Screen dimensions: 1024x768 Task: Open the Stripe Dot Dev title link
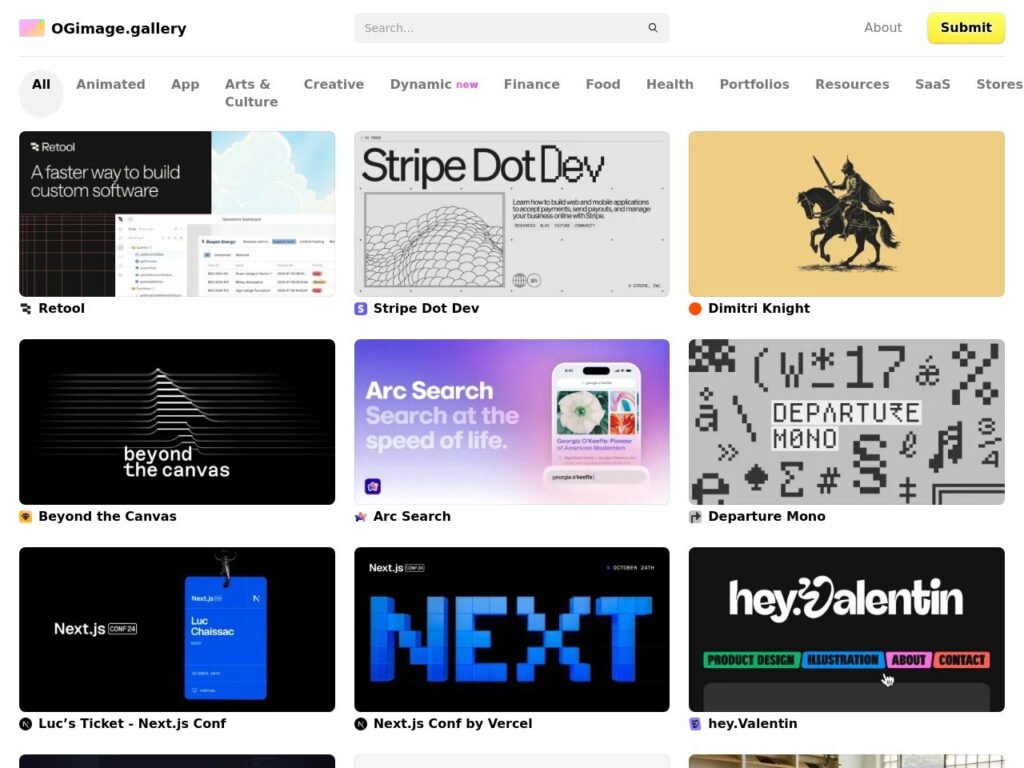click(x=426, y=308)
